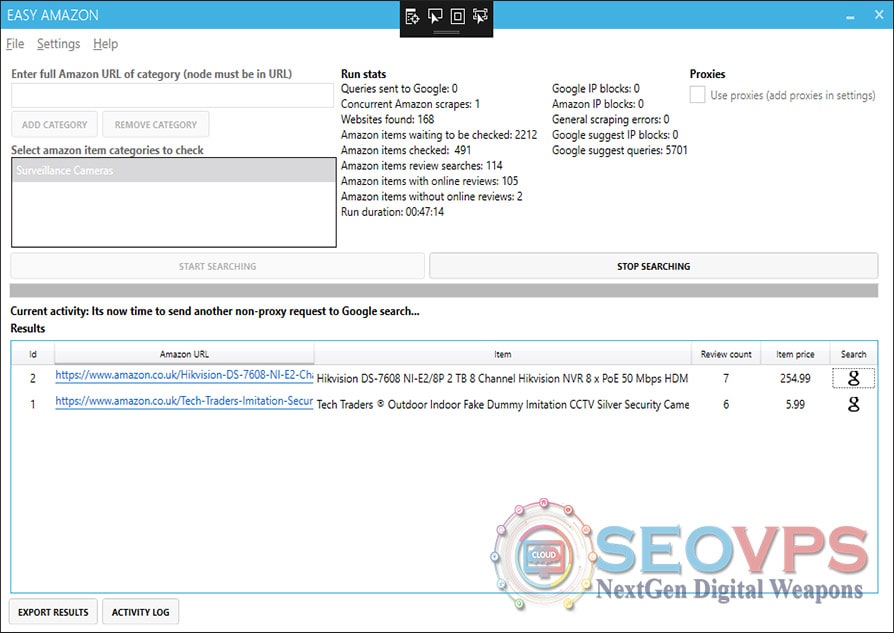Click Google suggest IP blocks: 0 stat
894x633 pixels.
(x=615, y=135)
